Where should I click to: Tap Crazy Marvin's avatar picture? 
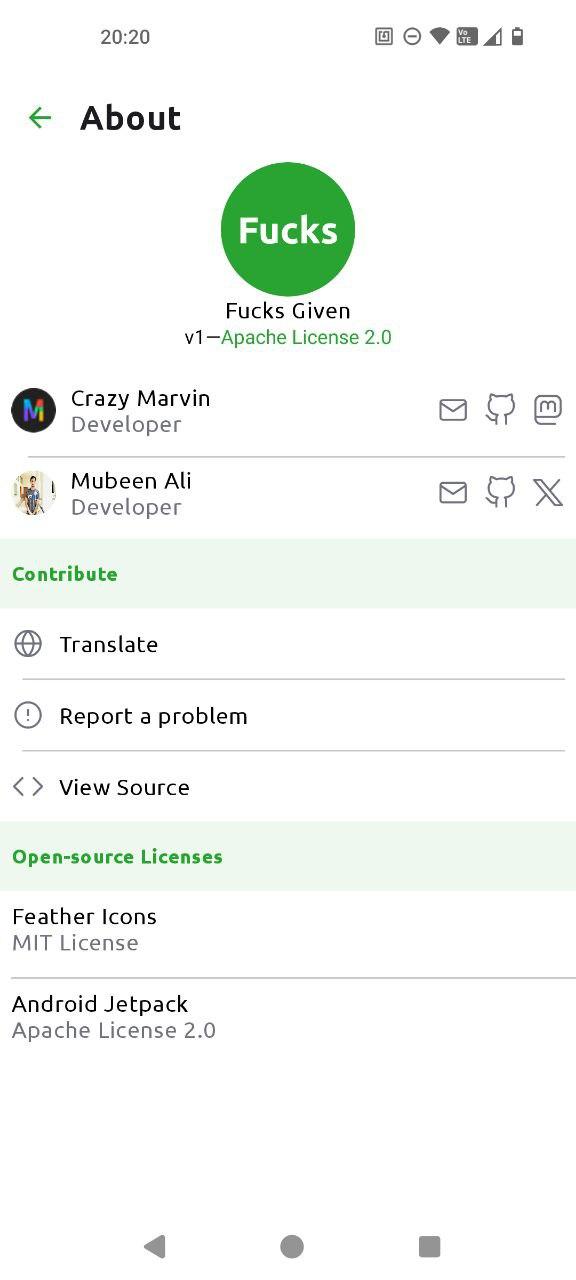(33, 410)
